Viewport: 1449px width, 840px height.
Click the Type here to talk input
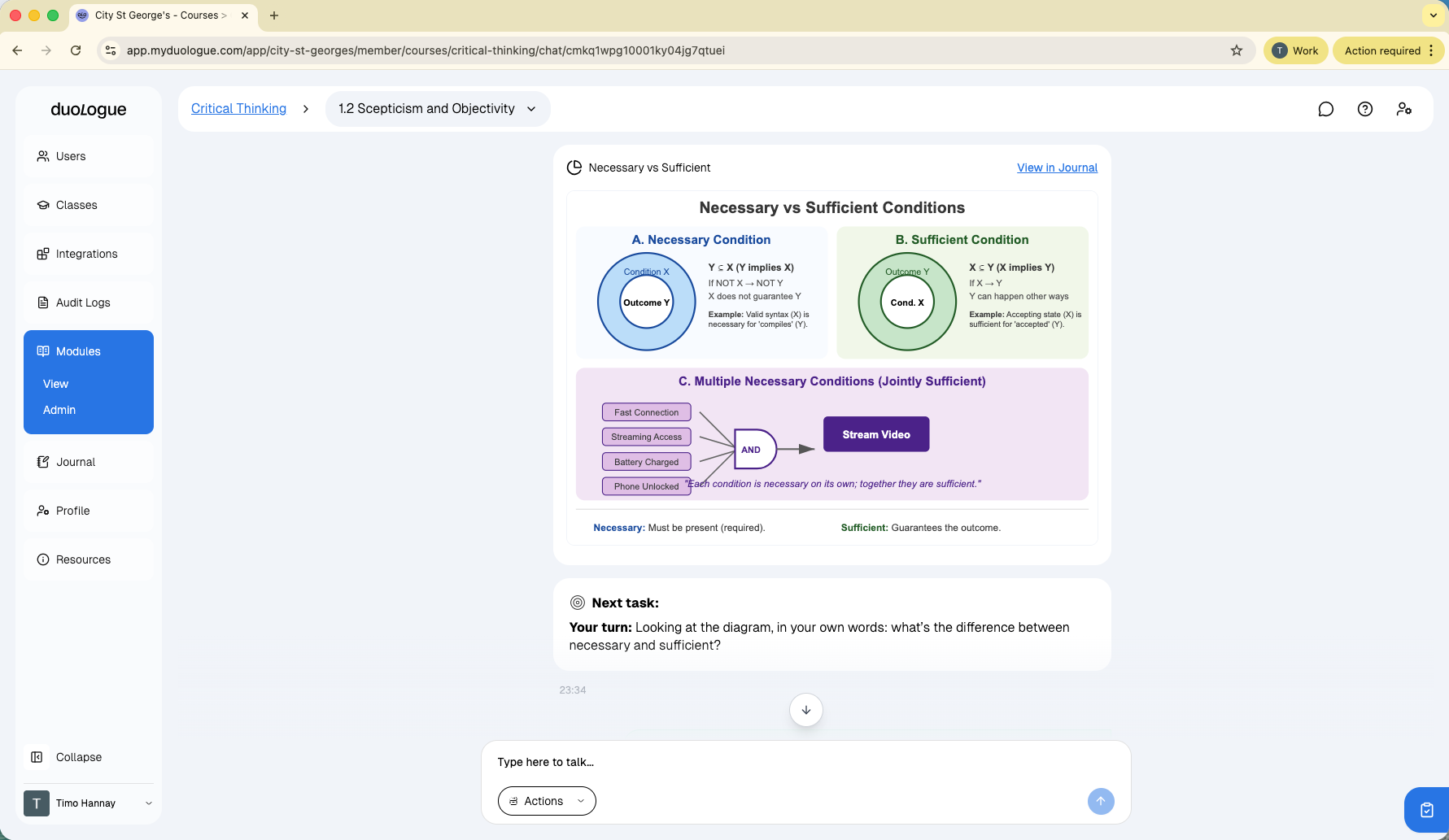coord(805,762)
